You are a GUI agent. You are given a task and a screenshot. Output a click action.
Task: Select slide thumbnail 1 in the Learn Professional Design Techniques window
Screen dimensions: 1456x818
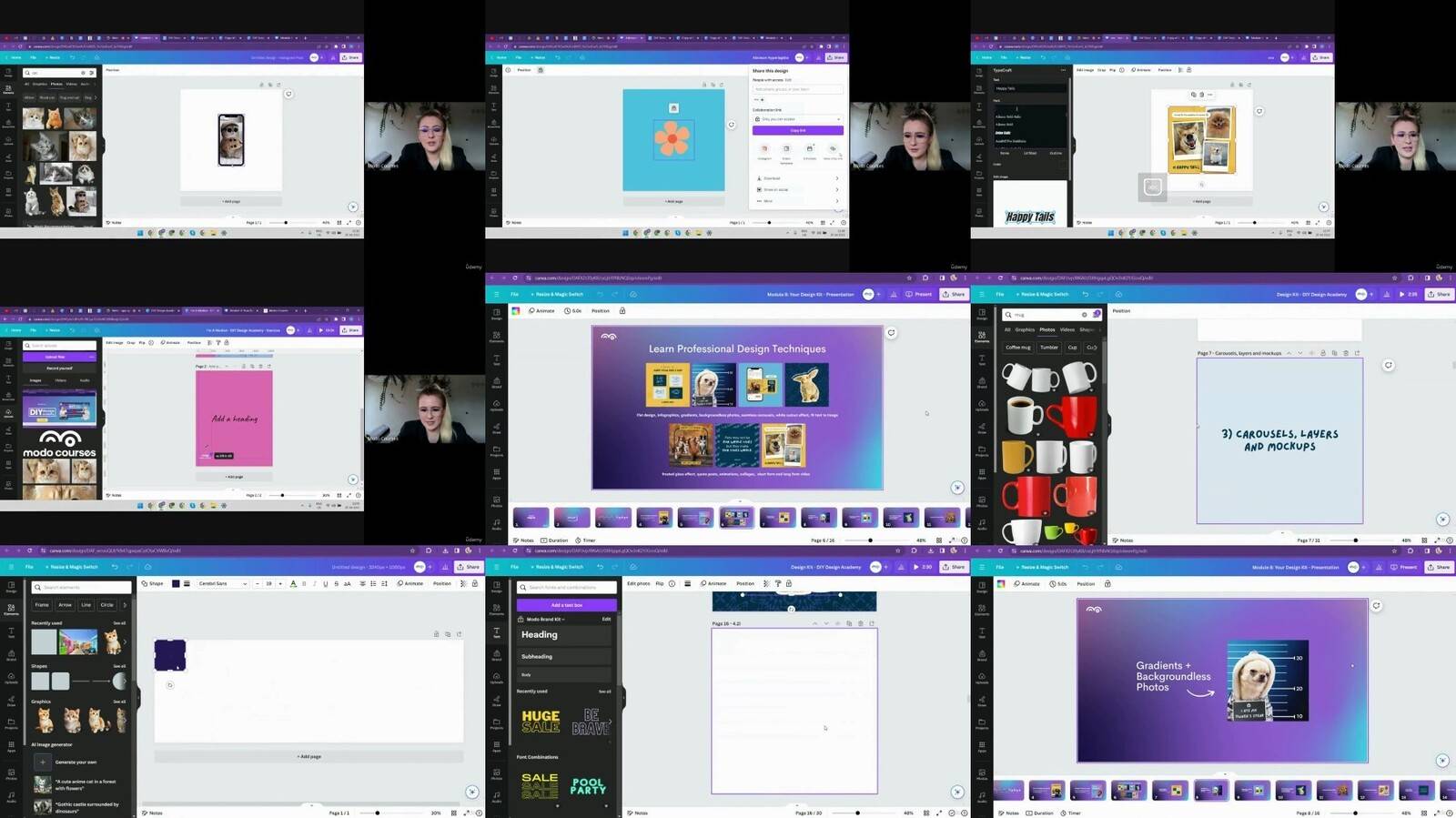click(531, 518)
